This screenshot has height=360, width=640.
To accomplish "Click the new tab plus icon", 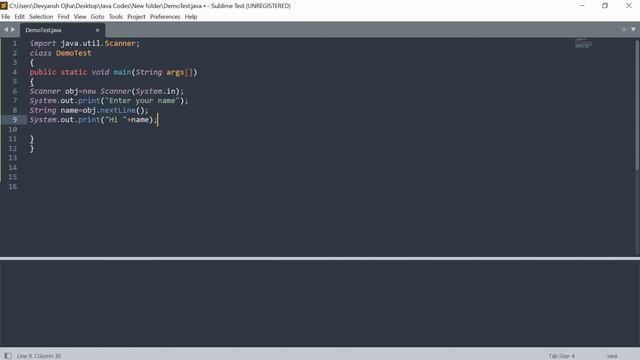I will coord(624,29).
